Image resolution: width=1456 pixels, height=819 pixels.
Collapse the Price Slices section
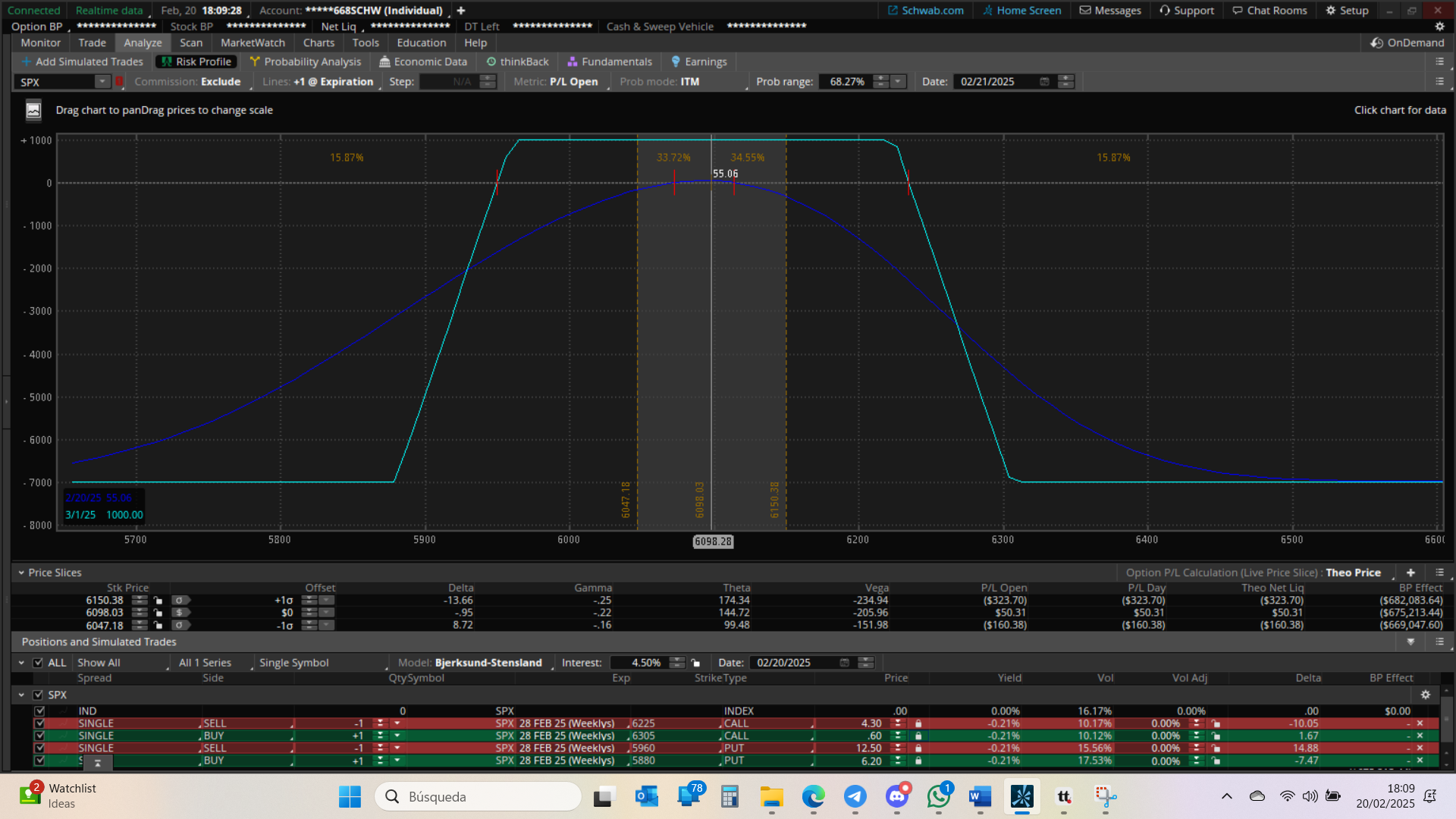pos(21,573)
